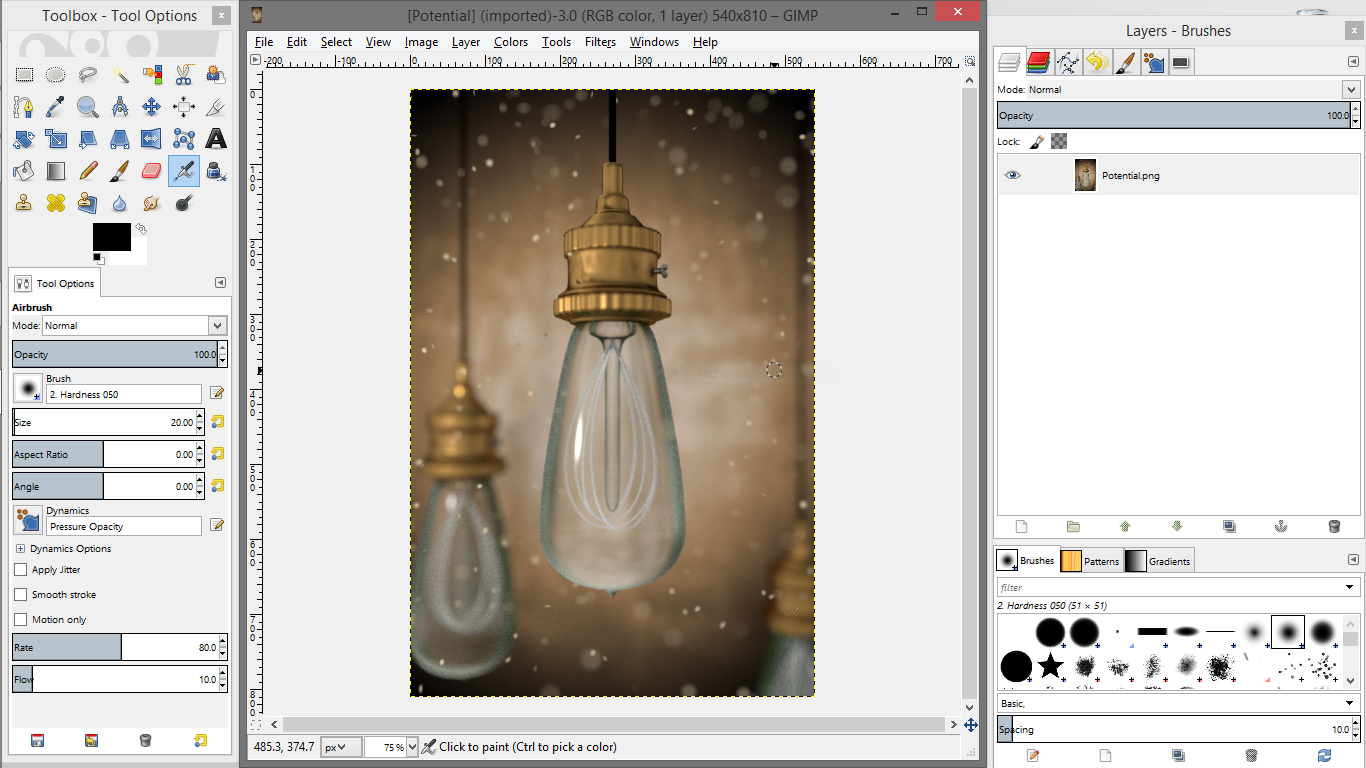This screenshot has height=768, width=1366.
Task: Switch to the Channels panel icon
Action: click(x=1036, y=61)
